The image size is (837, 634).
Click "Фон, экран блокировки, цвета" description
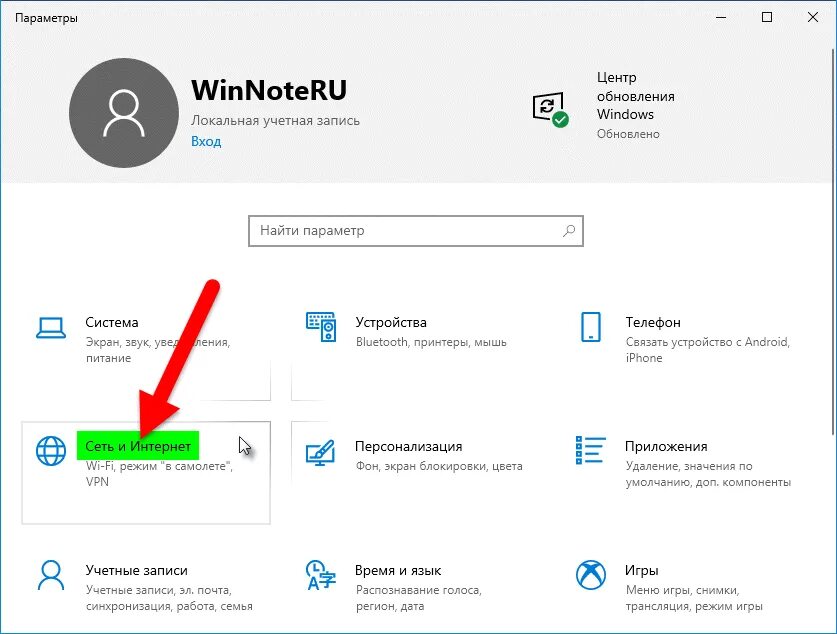(x=439, y=466)
